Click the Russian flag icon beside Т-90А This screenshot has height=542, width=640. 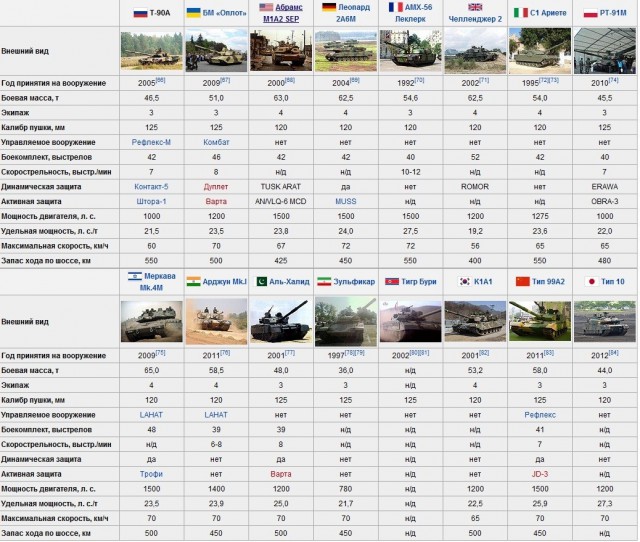pyautogui.click(x=140, y=13)
